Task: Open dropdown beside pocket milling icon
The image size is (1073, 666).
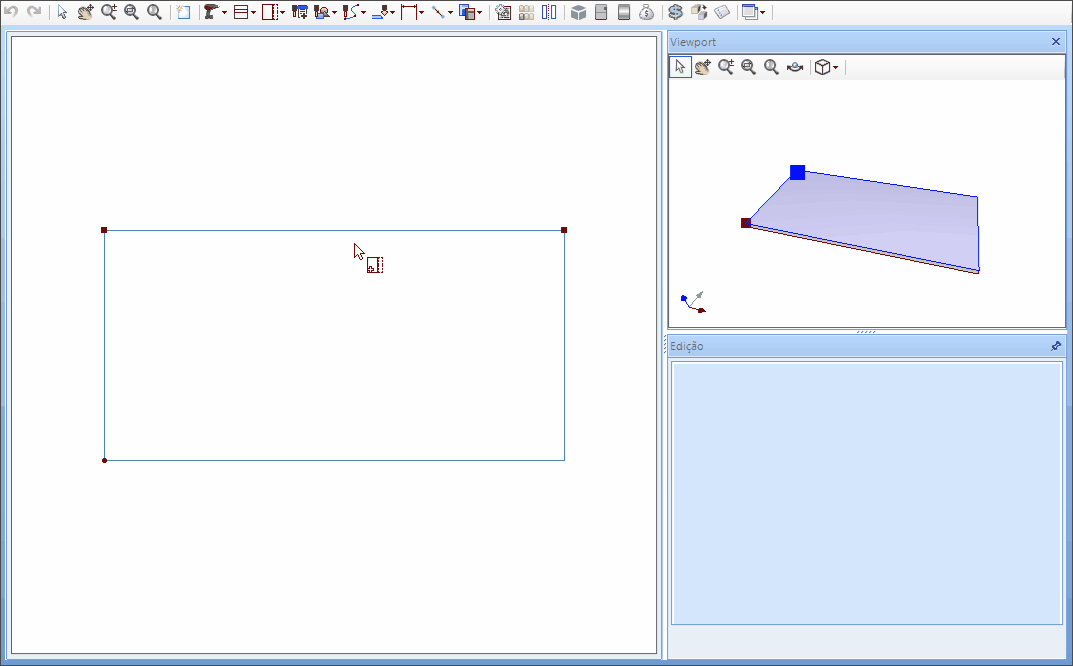Action: (335, 12)
